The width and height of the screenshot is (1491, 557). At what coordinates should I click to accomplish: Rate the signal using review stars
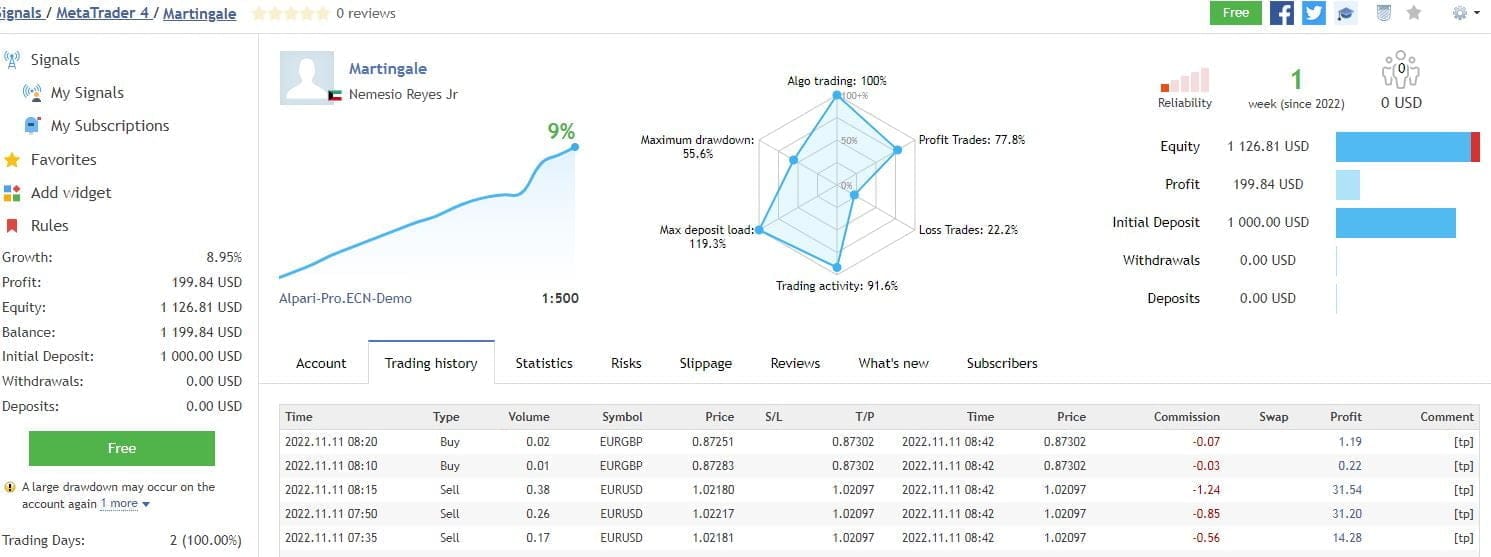(x=289, y=14)
